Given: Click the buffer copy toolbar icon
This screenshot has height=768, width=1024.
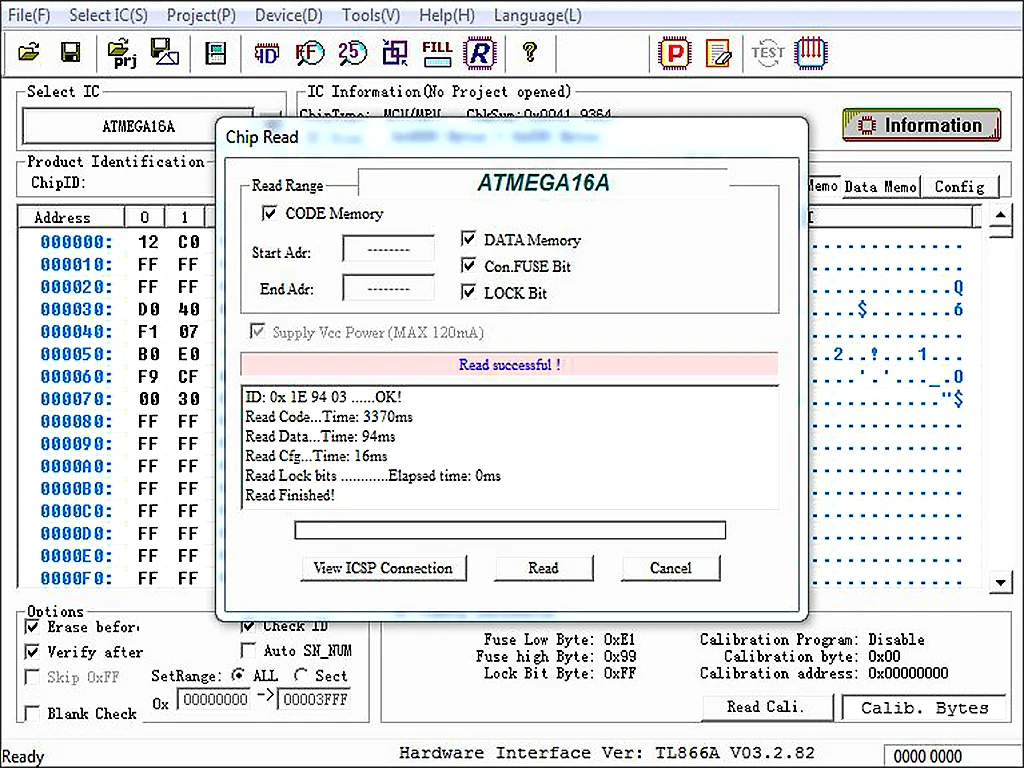Looking at the screenshot, I should (395, 53).
